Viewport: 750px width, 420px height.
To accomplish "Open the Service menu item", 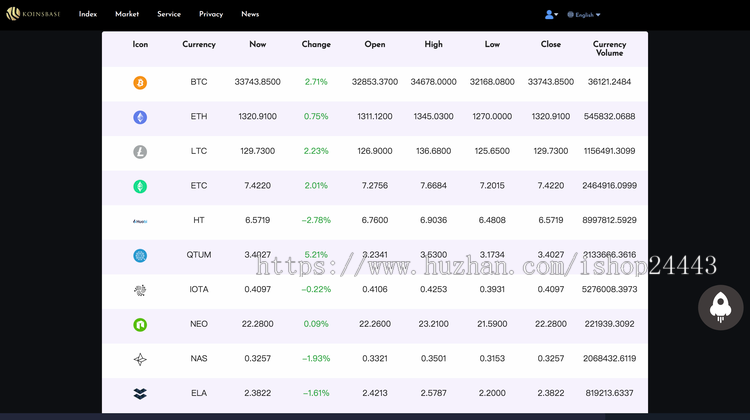I will (x=169, y=14).
